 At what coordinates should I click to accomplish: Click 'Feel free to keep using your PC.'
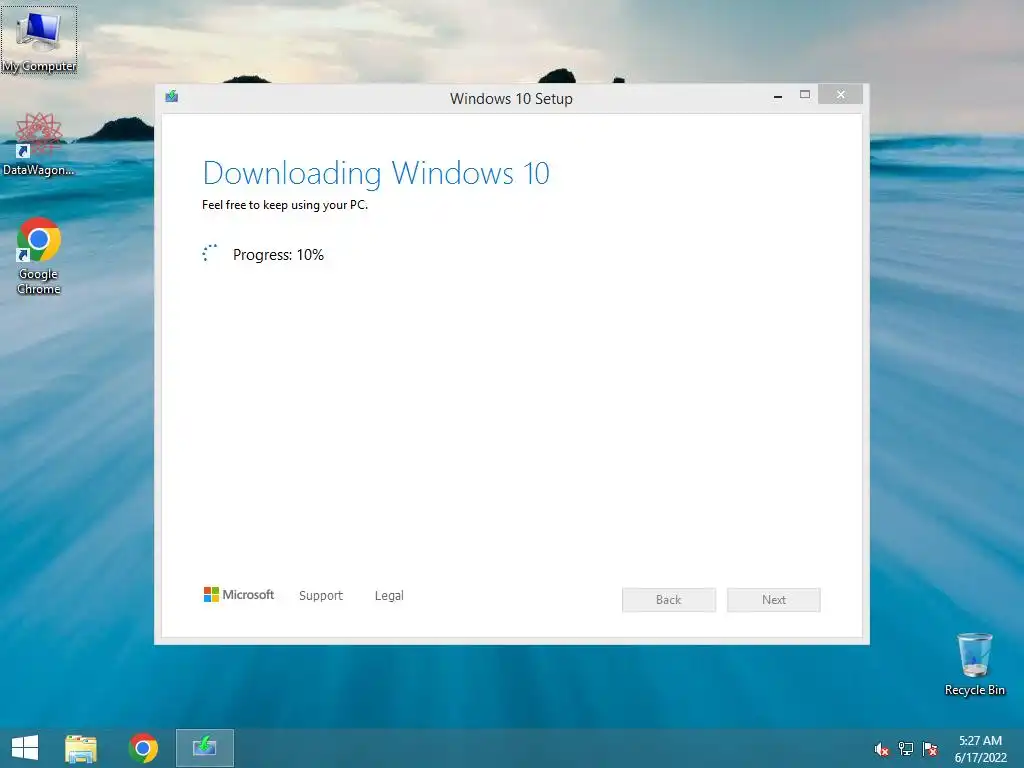pos(285,204)
